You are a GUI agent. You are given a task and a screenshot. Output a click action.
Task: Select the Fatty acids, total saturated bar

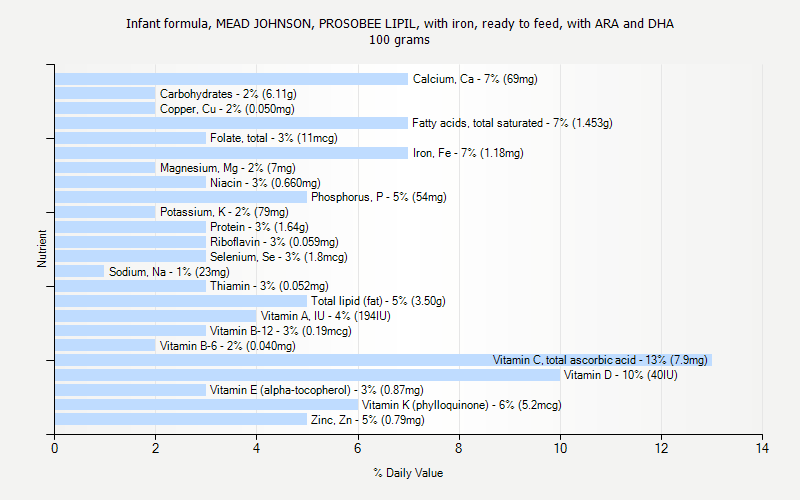pyautogui.click(x=231, y=123)
